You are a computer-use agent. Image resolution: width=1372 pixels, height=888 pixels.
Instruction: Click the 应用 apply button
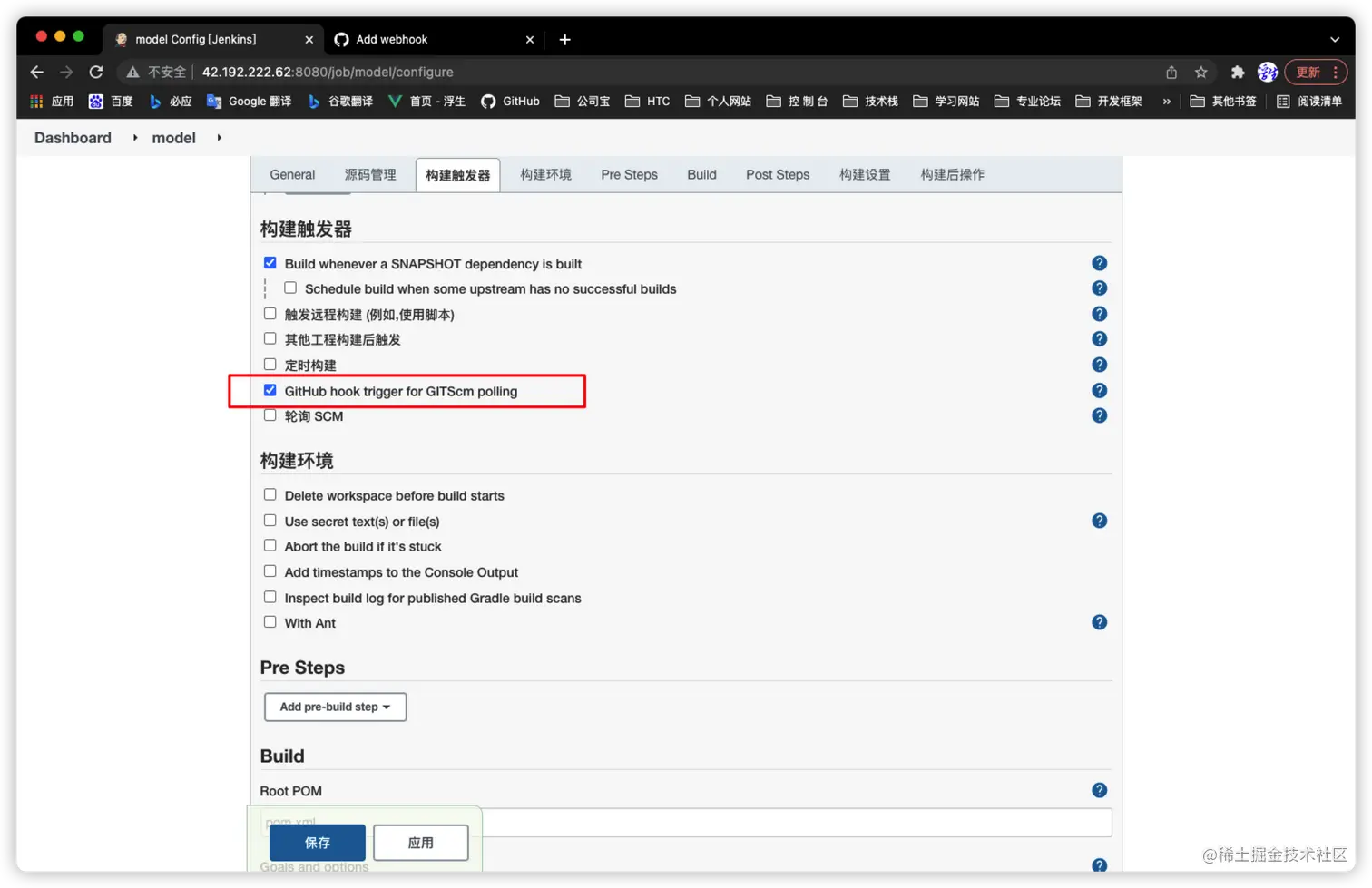coord(421,843)
